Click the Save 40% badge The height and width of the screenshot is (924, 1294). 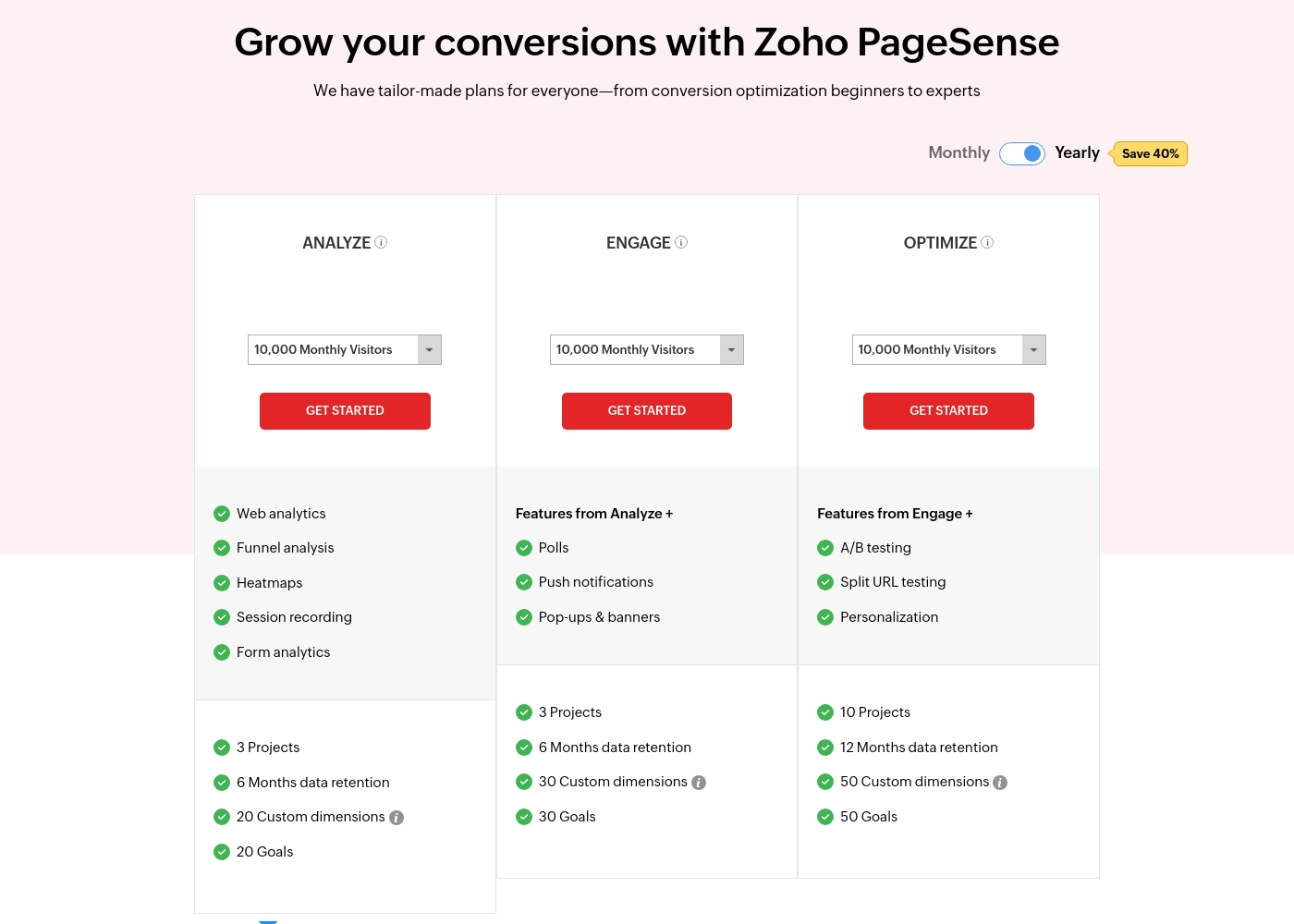(1149, 153)
